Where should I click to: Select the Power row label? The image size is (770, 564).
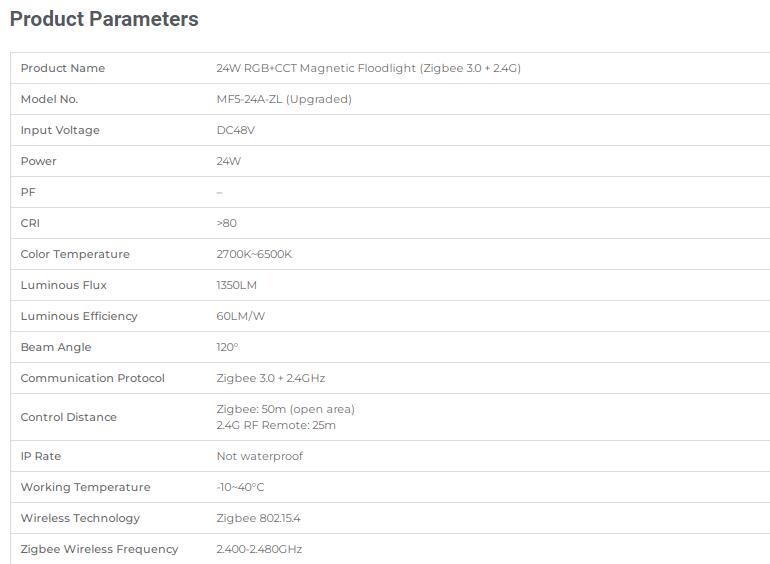[x=38, y=161]
